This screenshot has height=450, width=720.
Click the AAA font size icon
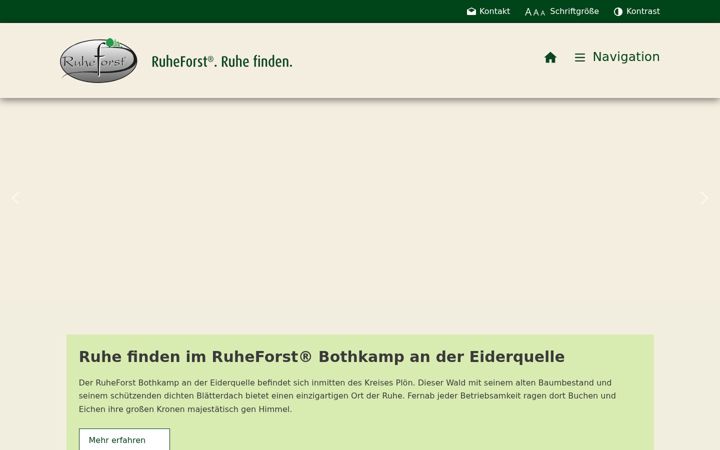point(535,12)
